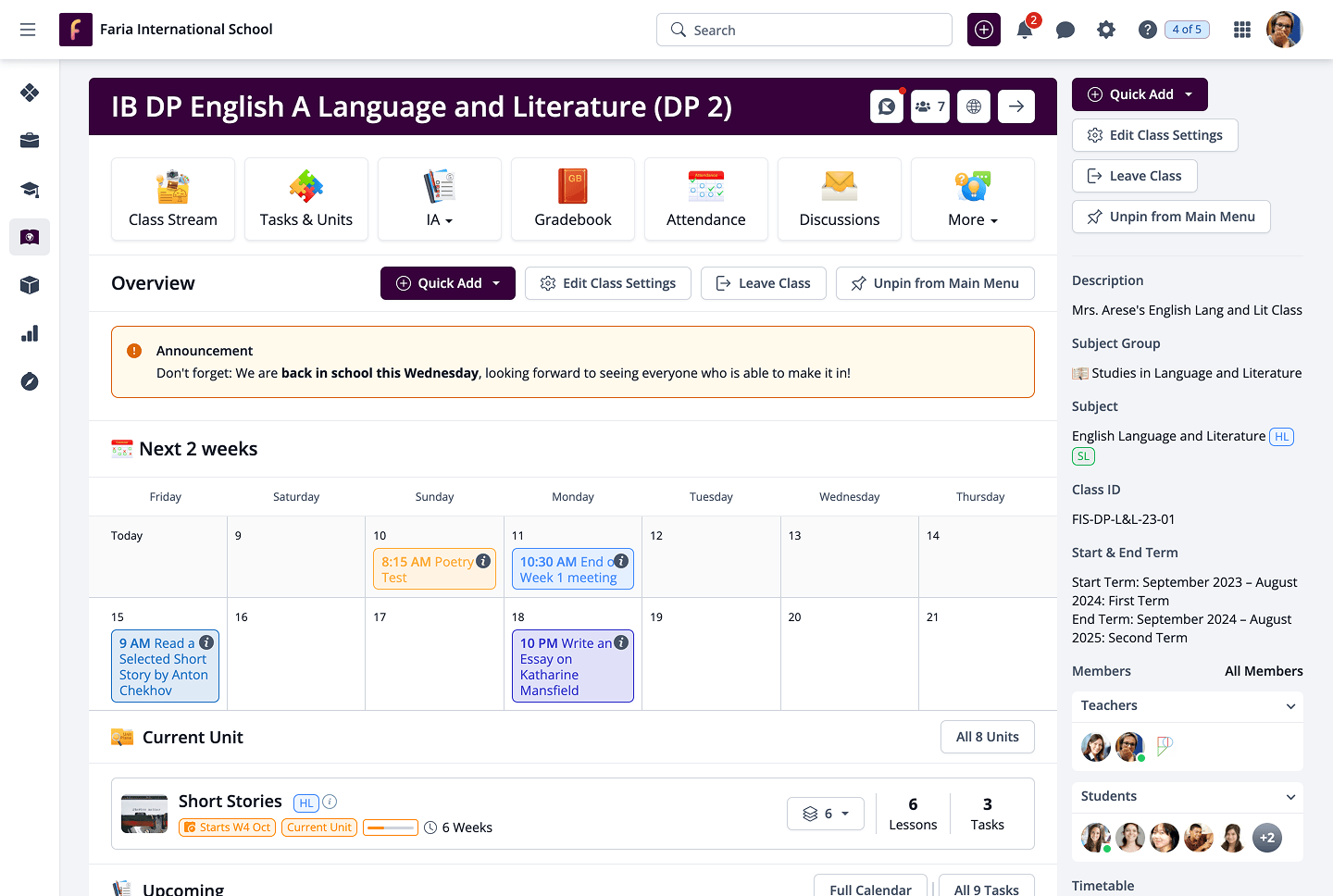
Task: Open the Gradebook tab
Action: 573,200
